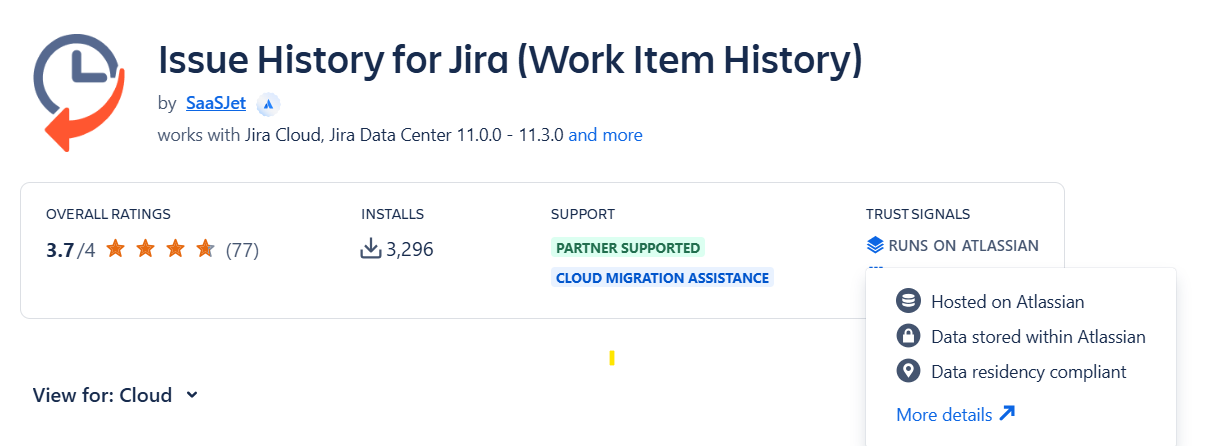Click the Data stored within Atlassian lock icon
Image resolution: width=1219 pixels, height=446 pixels.
[x=908, y=337]
